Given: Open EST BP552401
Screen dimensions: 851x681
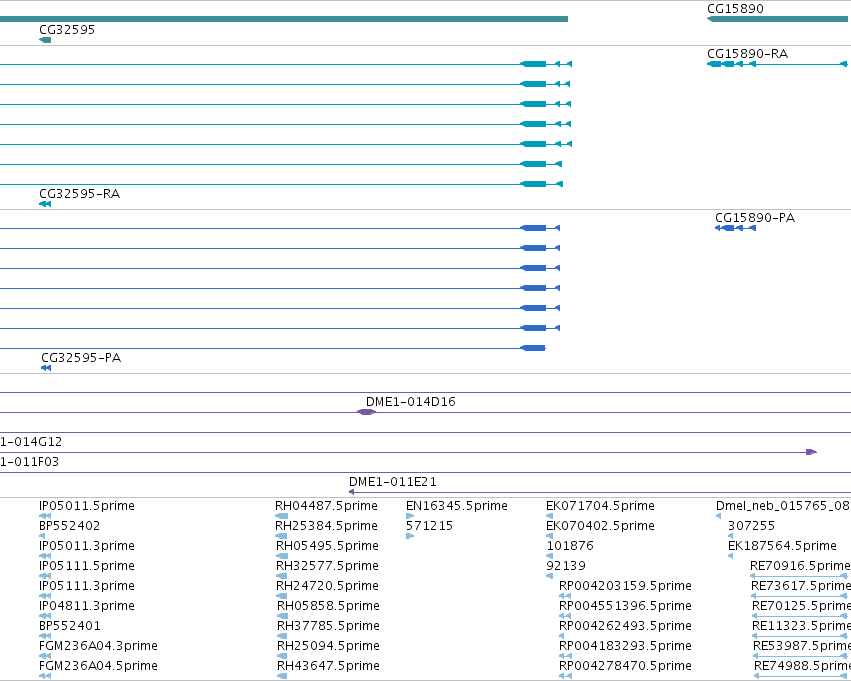Looking at the screenshot, I should (69, 626).
